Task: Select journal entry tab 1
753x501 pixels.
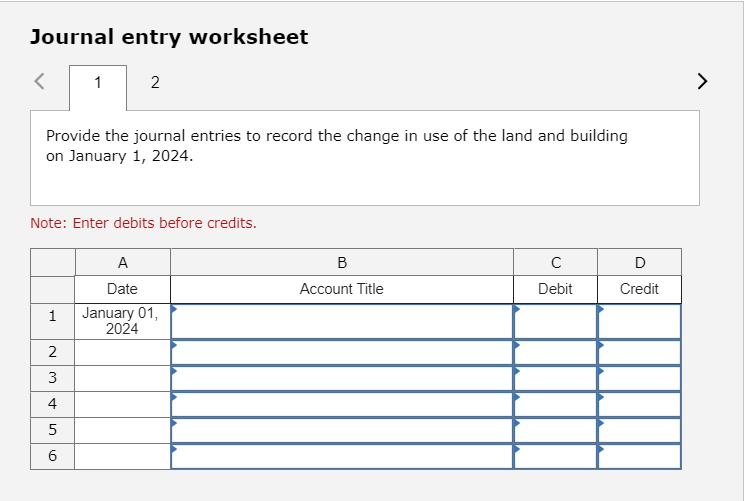Action: [x=98, y=87]
